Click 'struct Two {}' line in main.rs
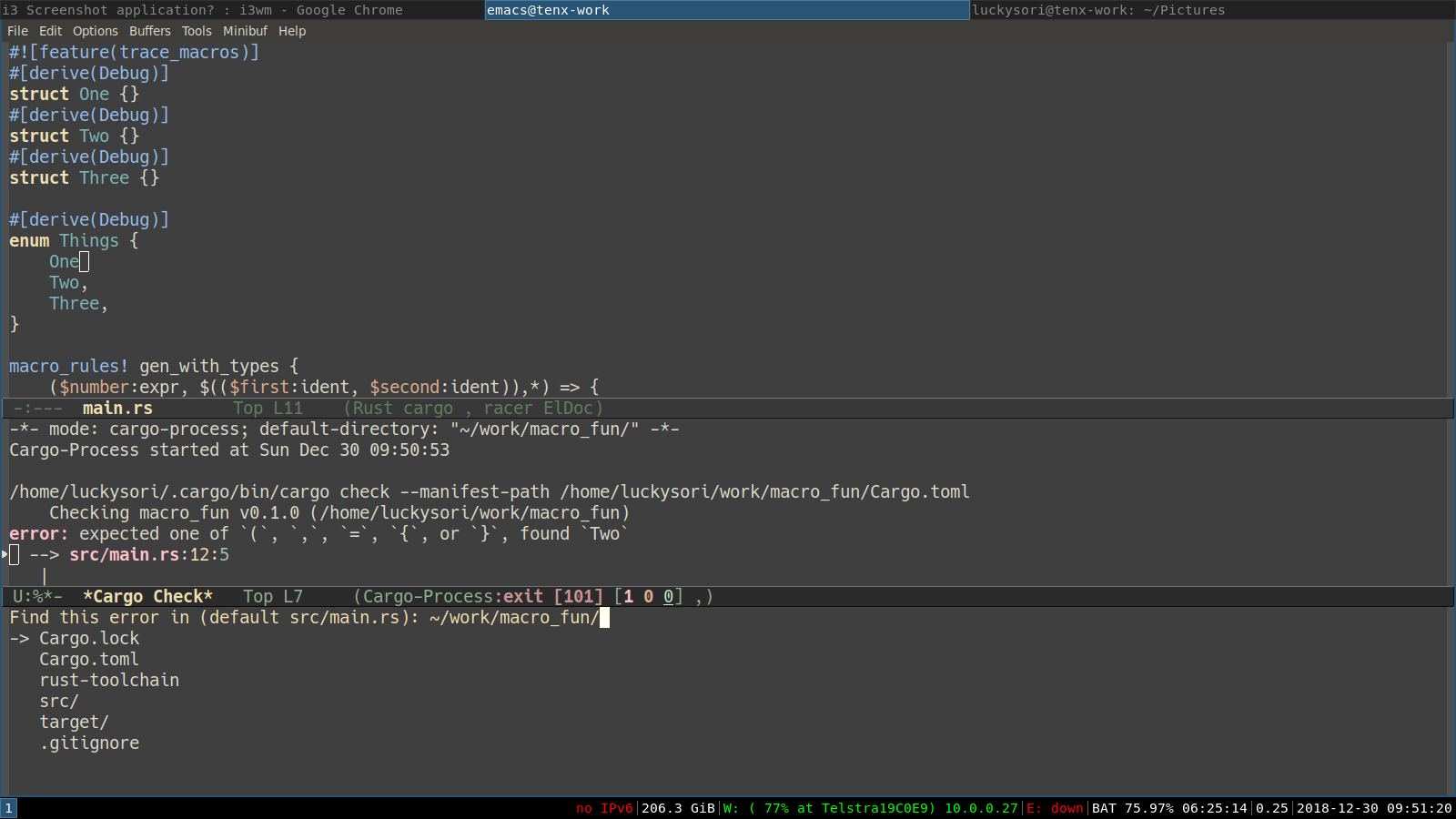The width and height of the screenshot is (1456, 819). pyautogui.click(x=75, y=136)
